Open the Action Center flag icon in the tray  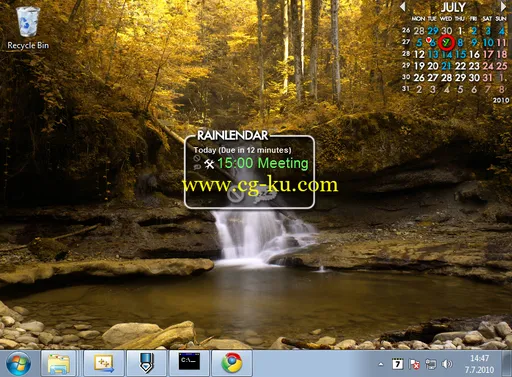coord(414,364)
